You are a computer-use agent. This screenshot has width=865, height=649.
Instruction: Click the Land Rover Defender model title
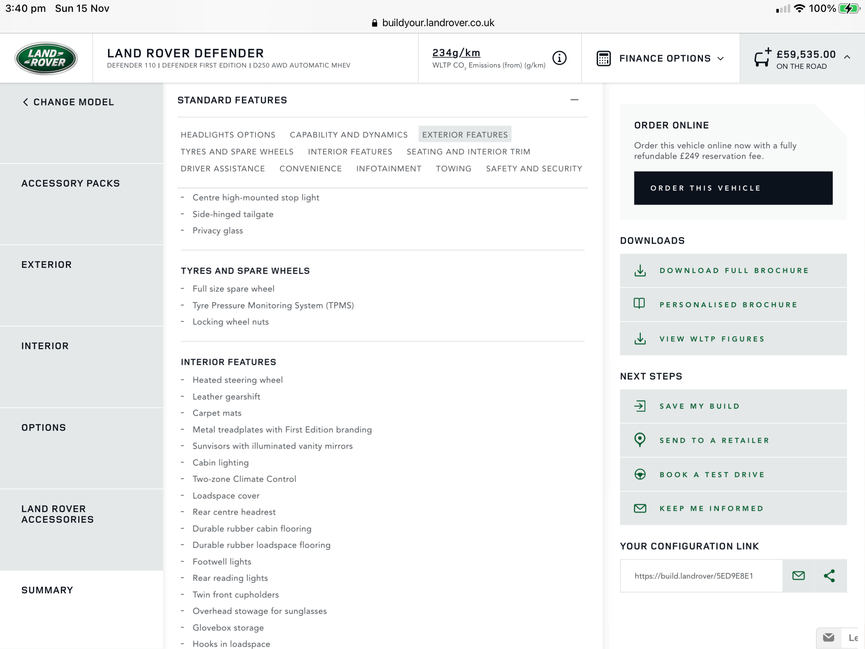[185, 53]
